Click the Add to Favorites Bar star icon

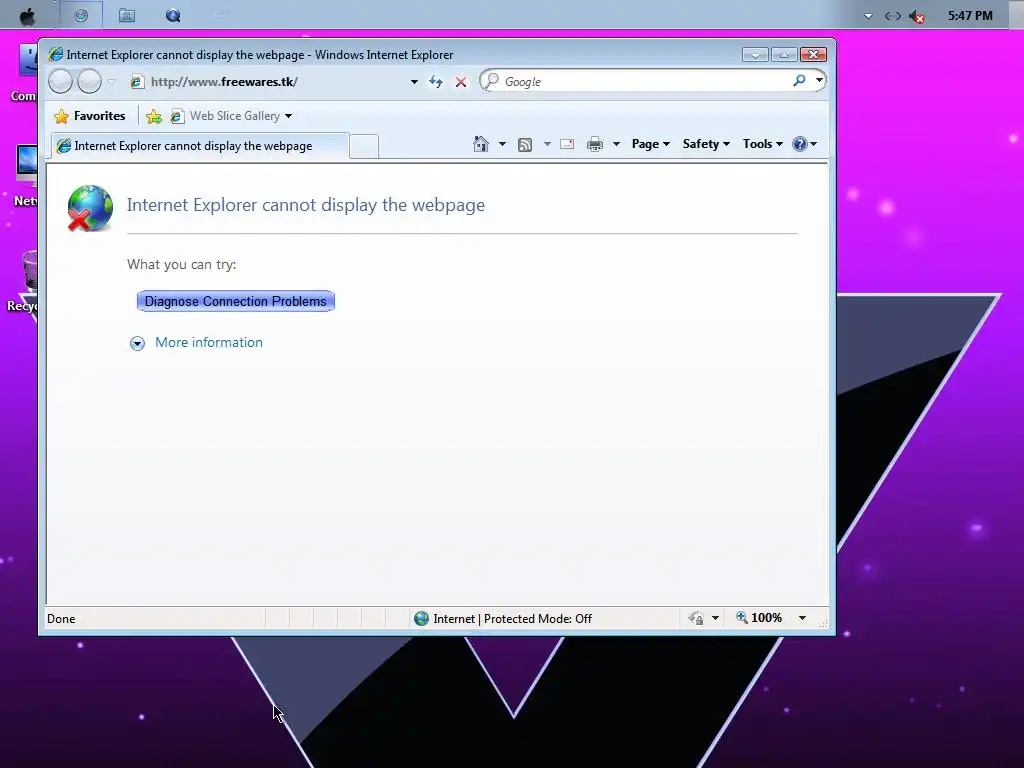point(154,116)
